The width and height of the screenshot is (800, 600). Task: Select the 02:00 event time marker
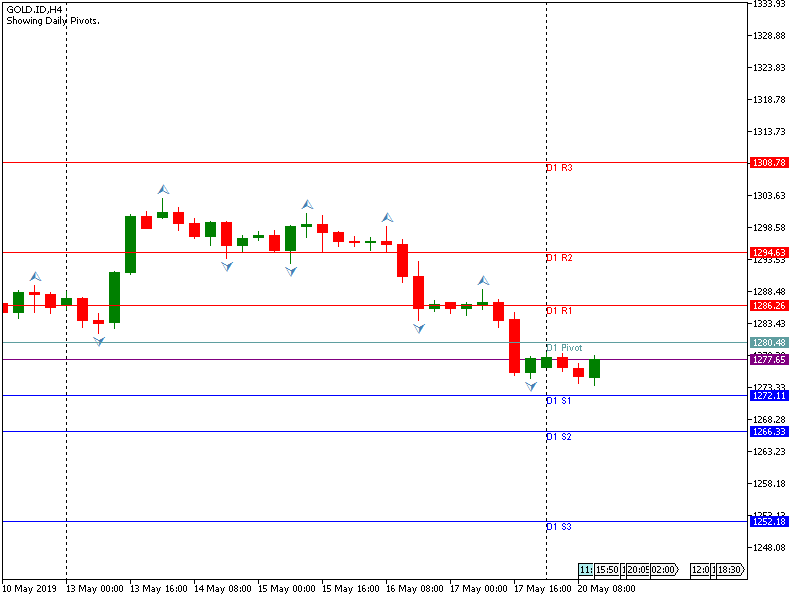[664, 570]
